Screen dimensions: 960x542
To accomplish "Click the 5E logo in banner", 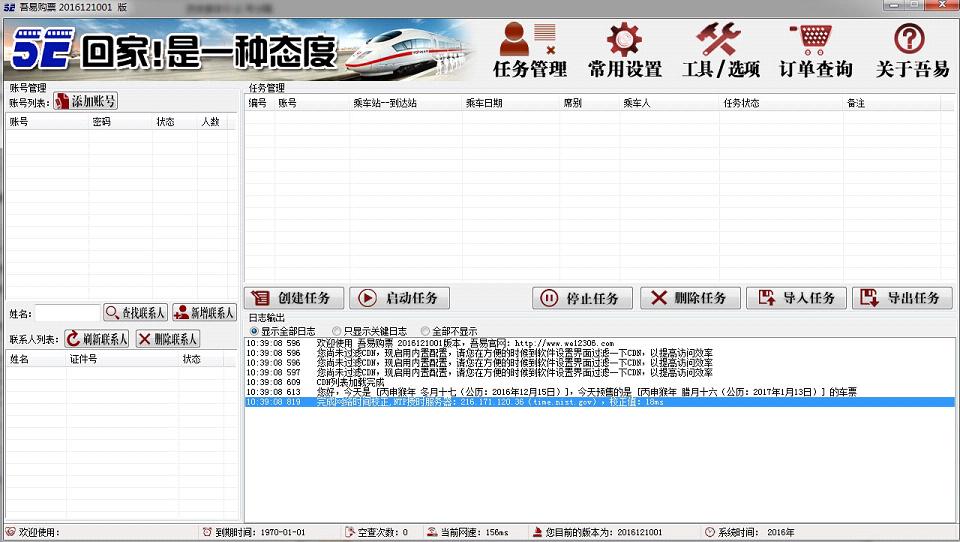I will tap(42, 48).
